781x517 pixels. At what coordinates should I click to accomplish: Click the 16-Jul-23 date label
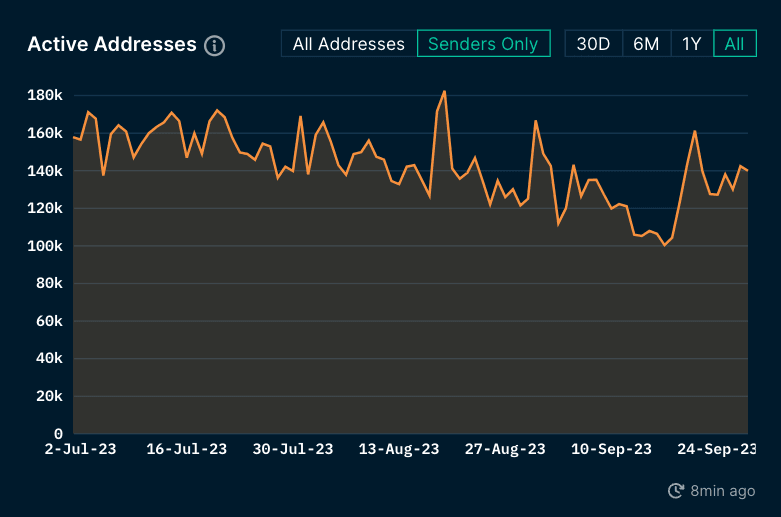(x=186, y=449)
